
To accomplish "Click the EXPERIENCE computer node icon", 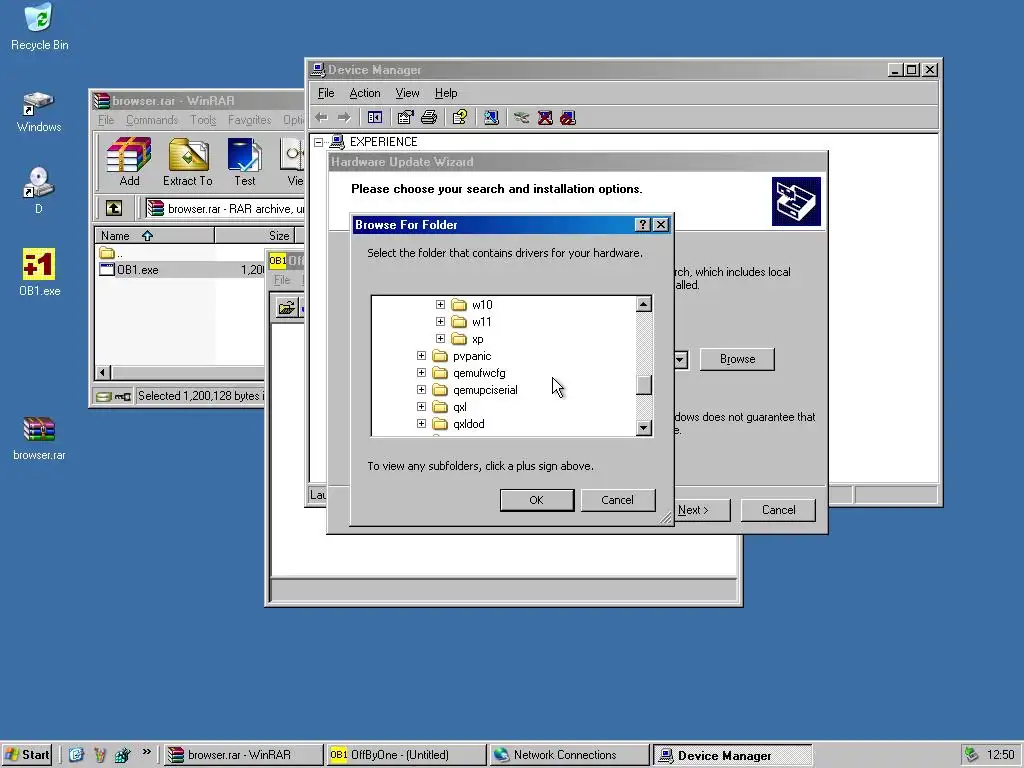I will point(337,141).
